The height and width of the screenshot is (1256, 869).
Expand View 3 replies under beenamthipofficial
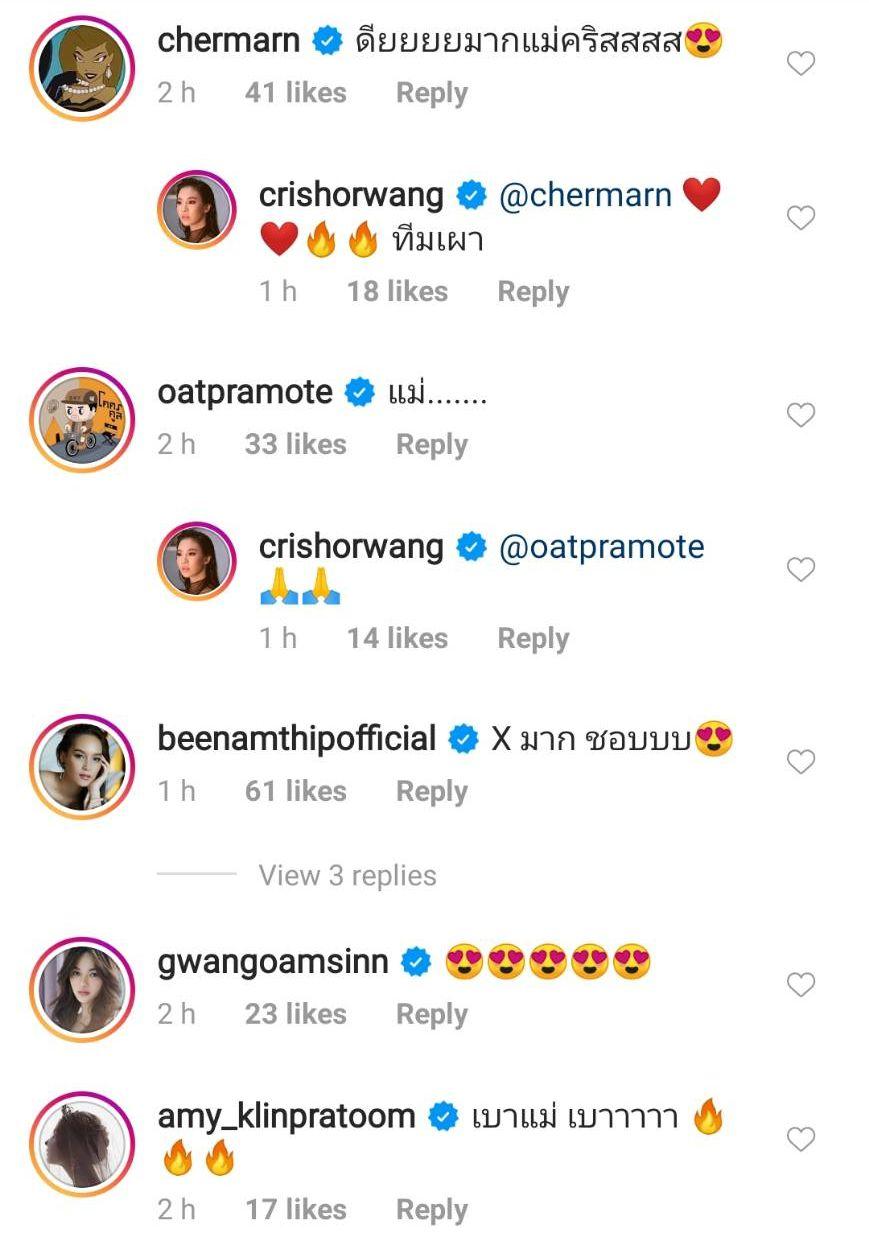pyautogui.click(x=347, y=875)
